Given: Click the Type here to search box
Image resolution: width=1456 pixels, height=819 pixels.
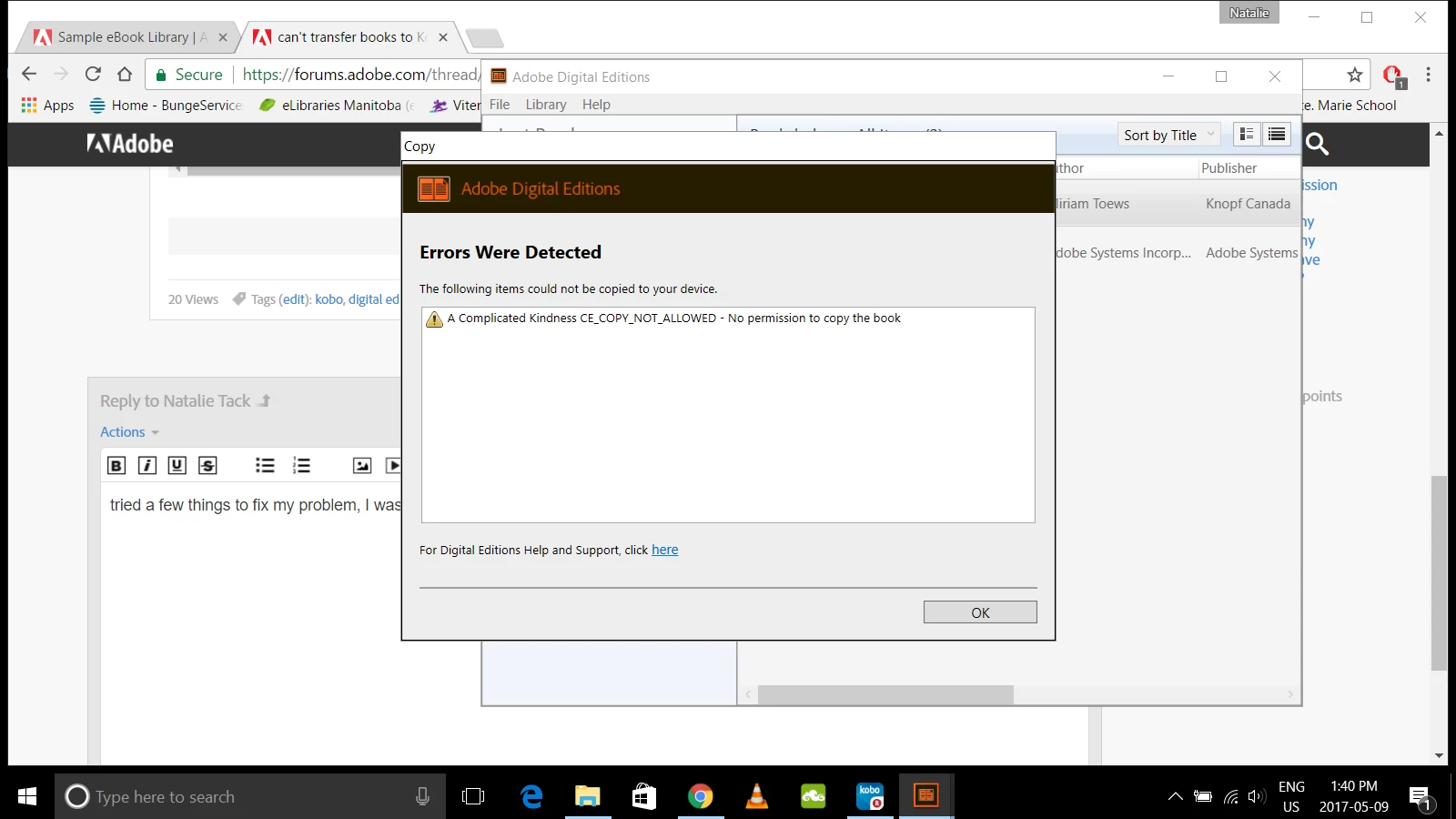Looking at the screenshot, I should (250, 796).
